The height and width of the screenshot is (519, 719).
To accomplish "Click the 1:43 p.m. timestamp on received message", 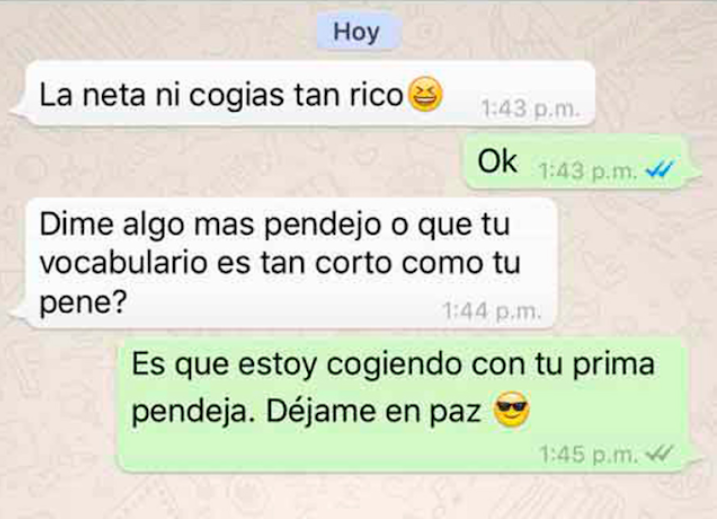I will pos(531,108).
